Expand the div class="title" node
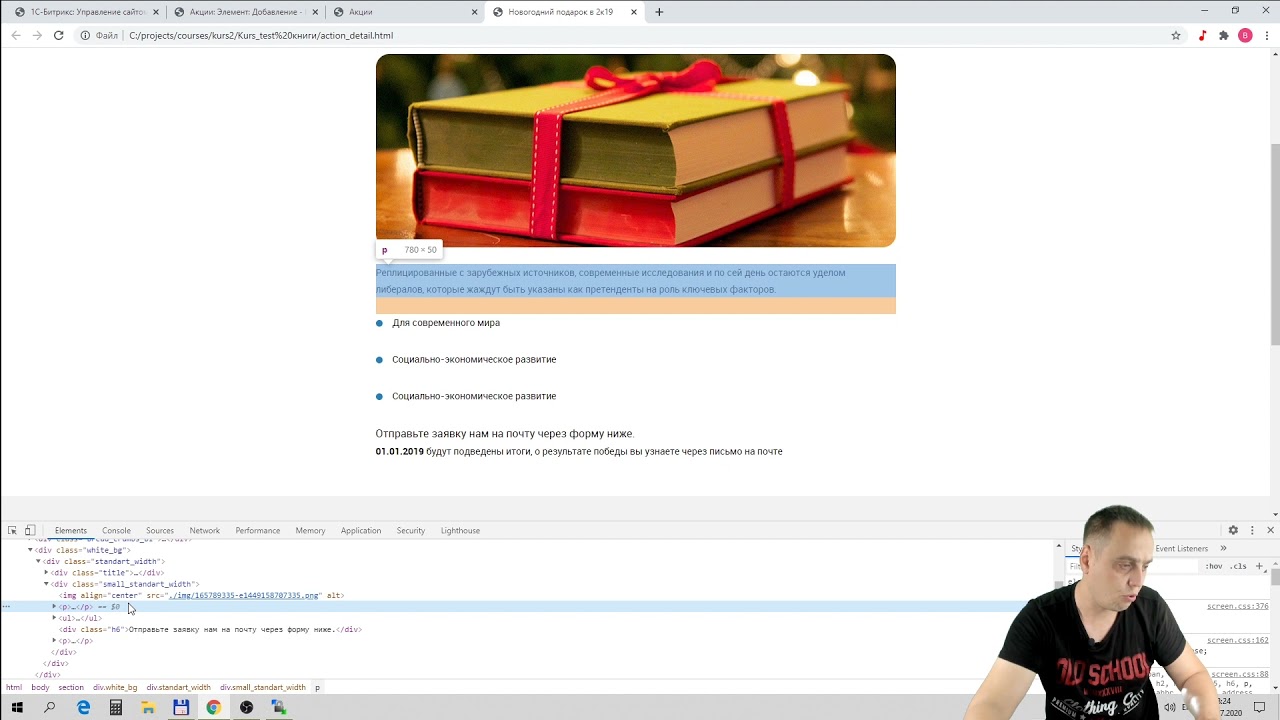The width and height of the screenshot is (1280, 720). coord(46,573)
